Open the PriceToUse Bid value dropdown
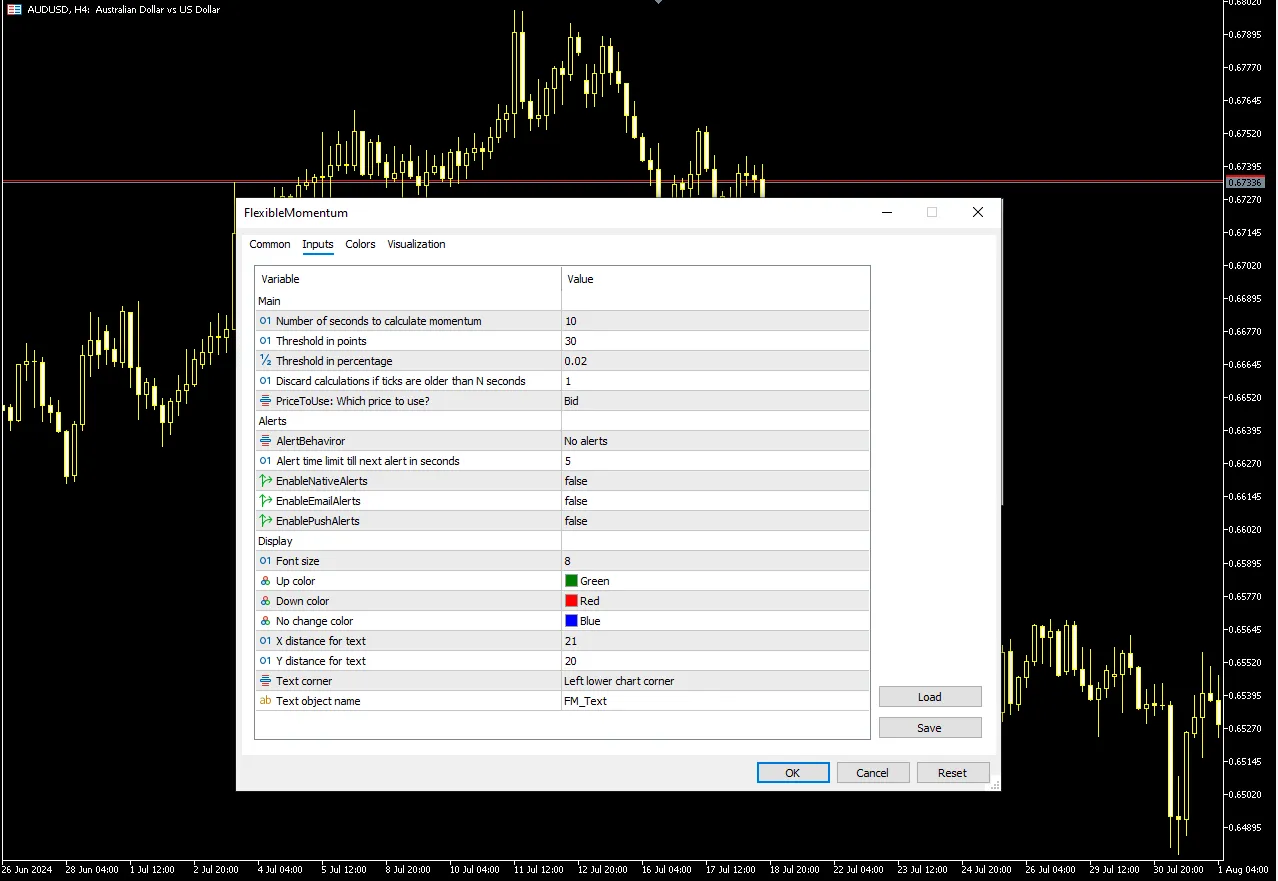Screen dimensions: 1278x881 click(714, 401)
